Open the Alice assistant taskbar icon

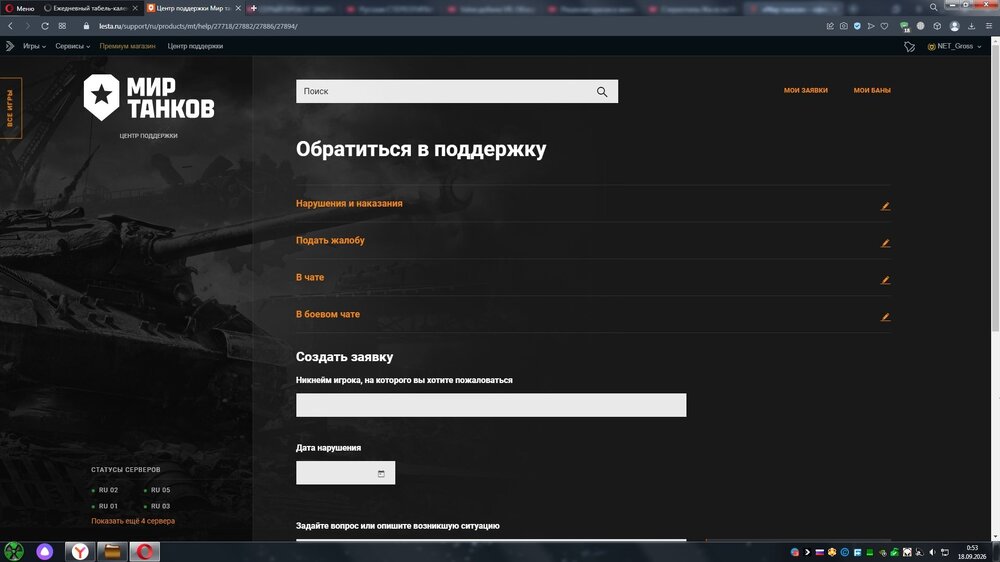click(45, 551)
